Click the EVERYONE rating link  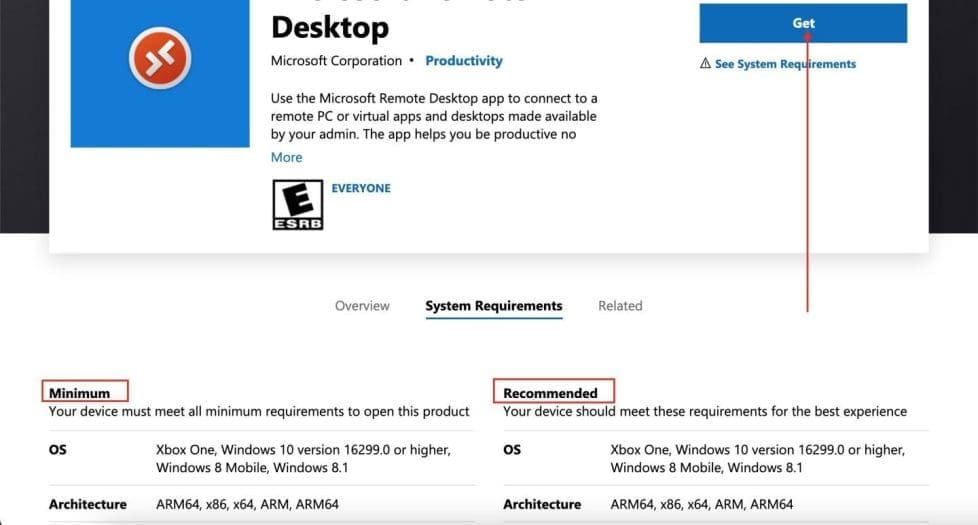(x=361, y=188)
